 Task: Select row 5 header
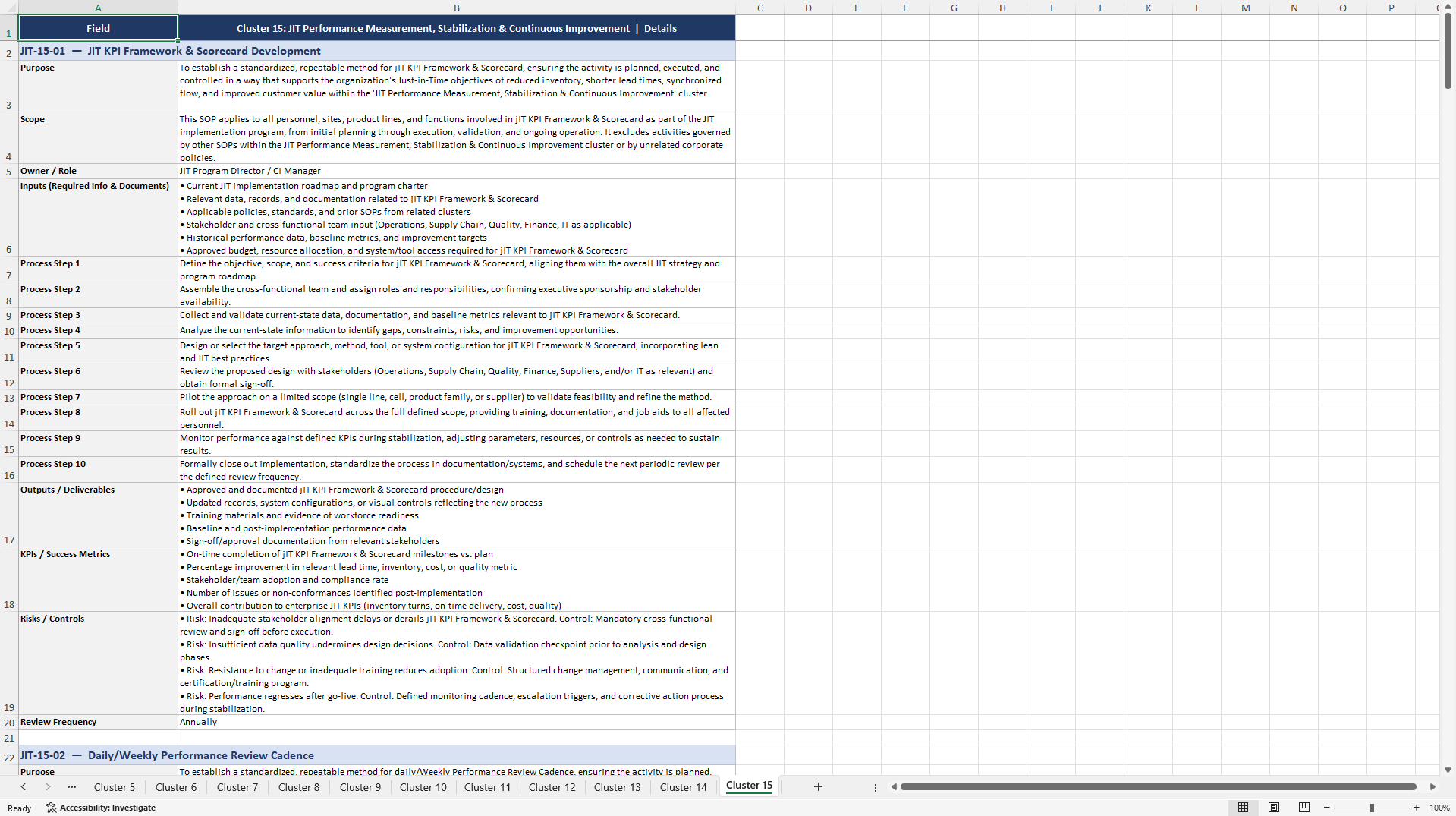click(x=9, y=172)
